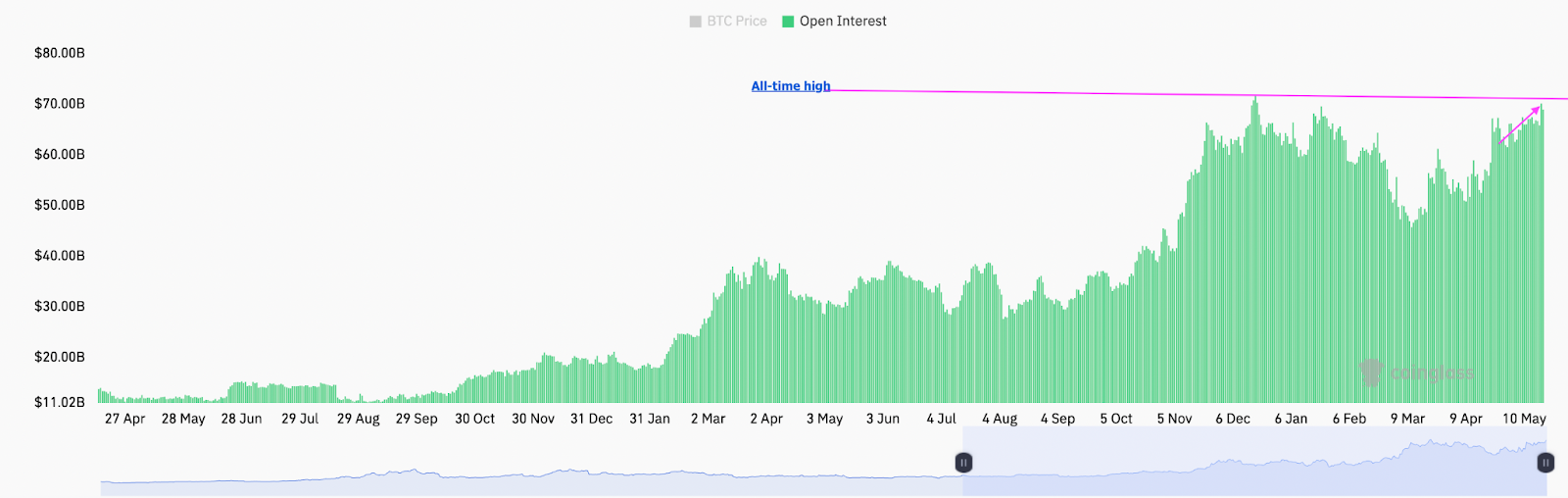Click the 3 Jun date label

click(883, 419)
